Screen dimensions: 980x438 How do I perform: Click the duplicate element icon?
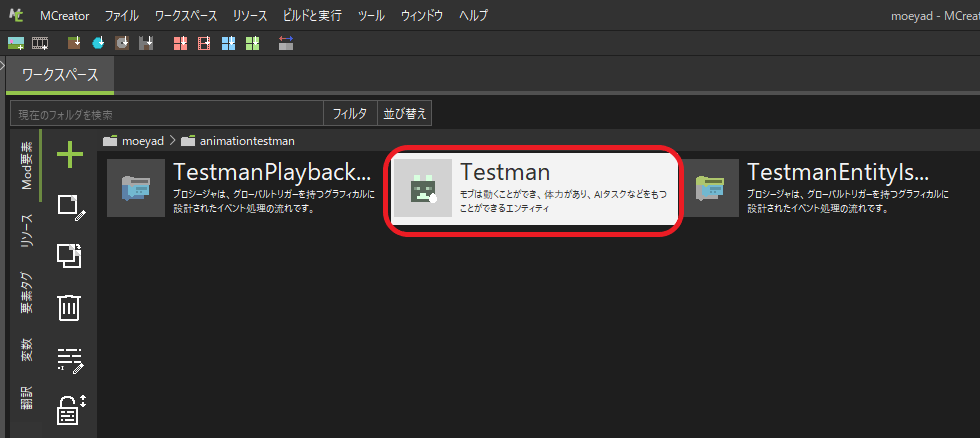(70, 256)
